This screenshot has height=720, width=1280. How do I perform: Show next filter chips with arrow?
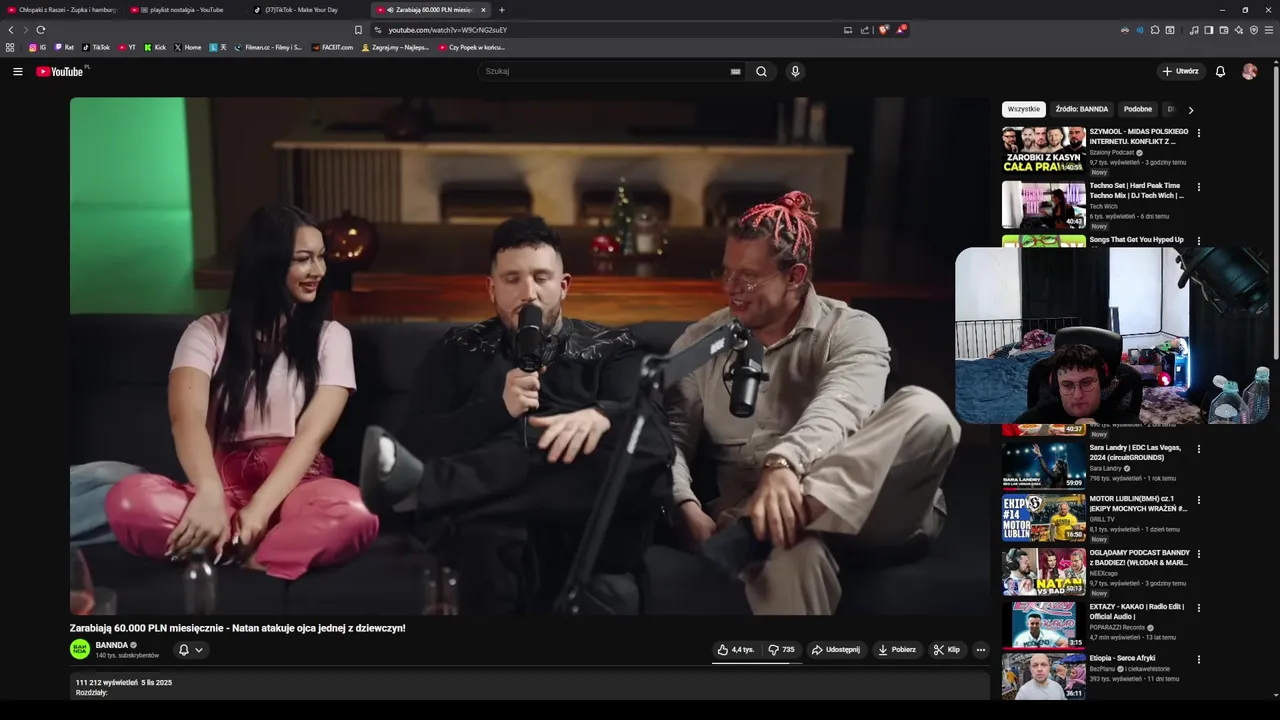1190,110
